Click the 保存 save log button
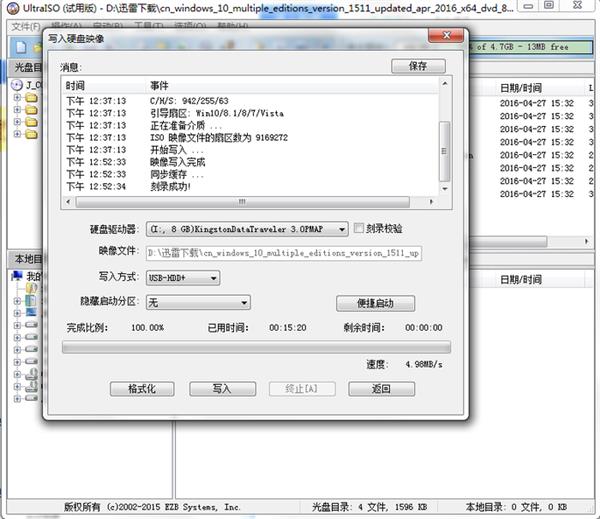Viewport: 600px width, 519px height. [x=418, y=66]
